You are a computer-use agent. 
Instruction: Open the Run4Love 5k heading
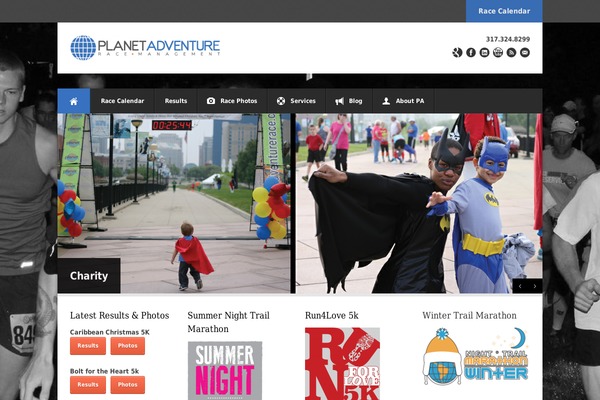pyautogui.click(x=331, y=316)
